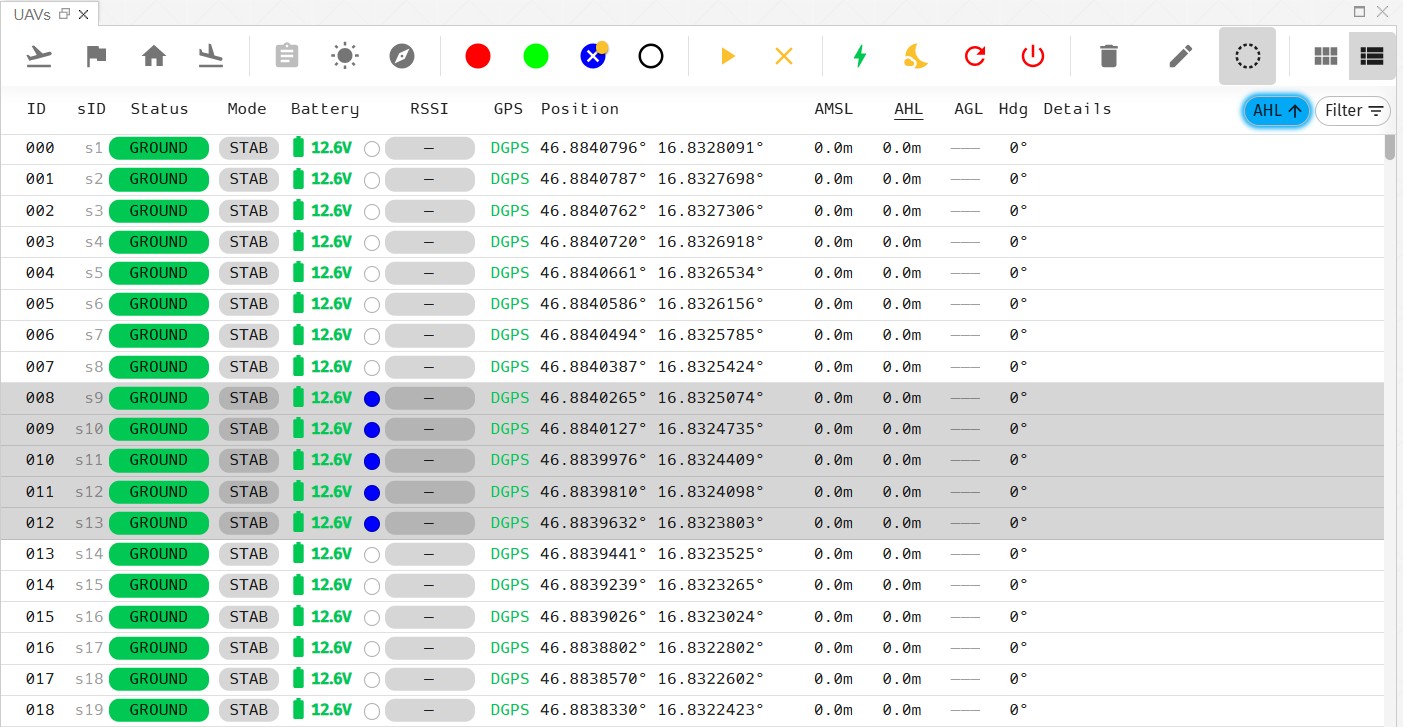Select the green color circle
The height and width of the screenshot is (727, 1403).
[536, 56]
